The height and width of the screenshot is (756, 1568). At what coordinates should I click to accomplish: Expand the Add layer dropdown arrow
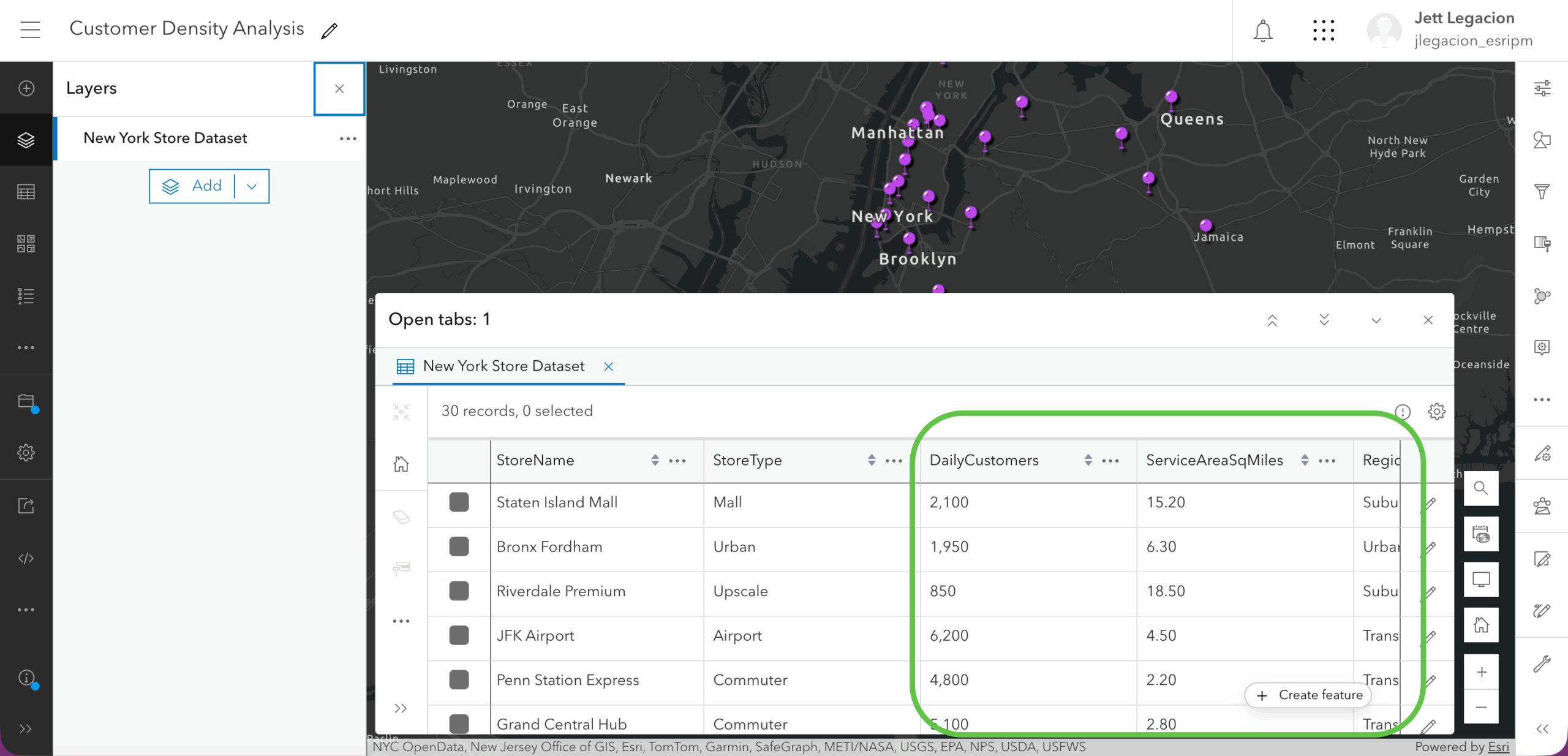252,186
